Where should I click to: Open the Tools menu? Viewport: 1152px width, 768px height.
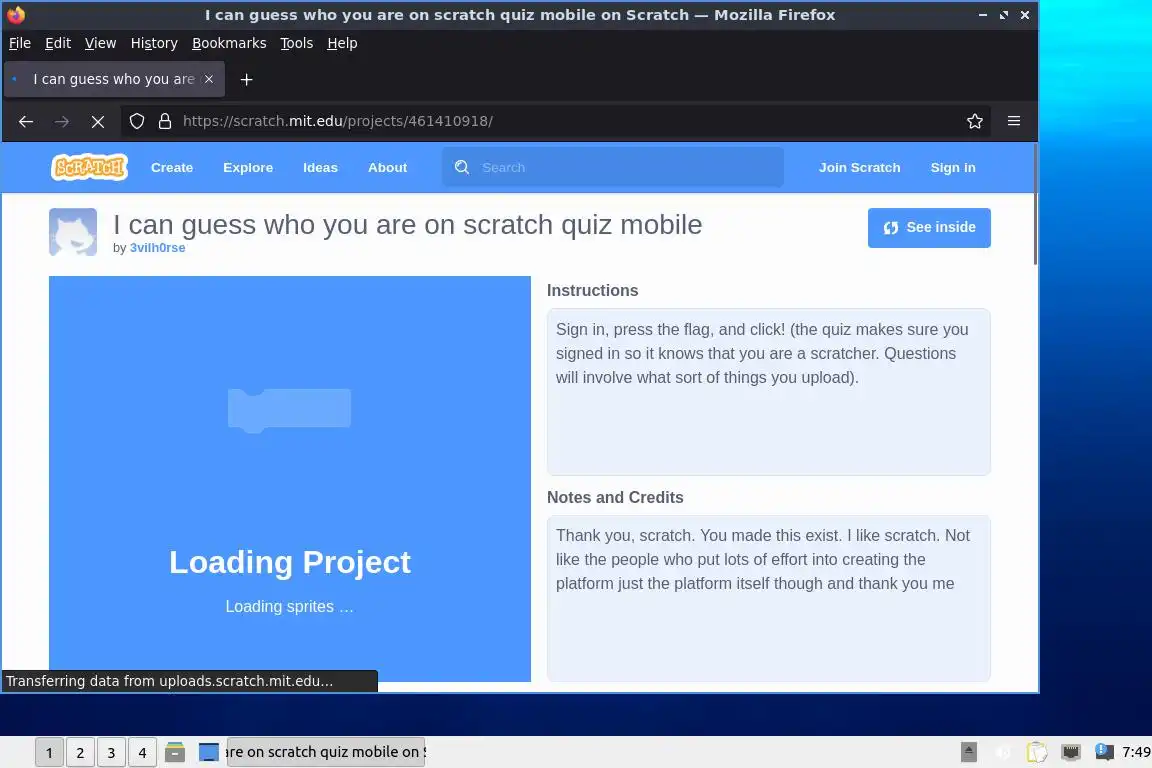pos(297,43)
